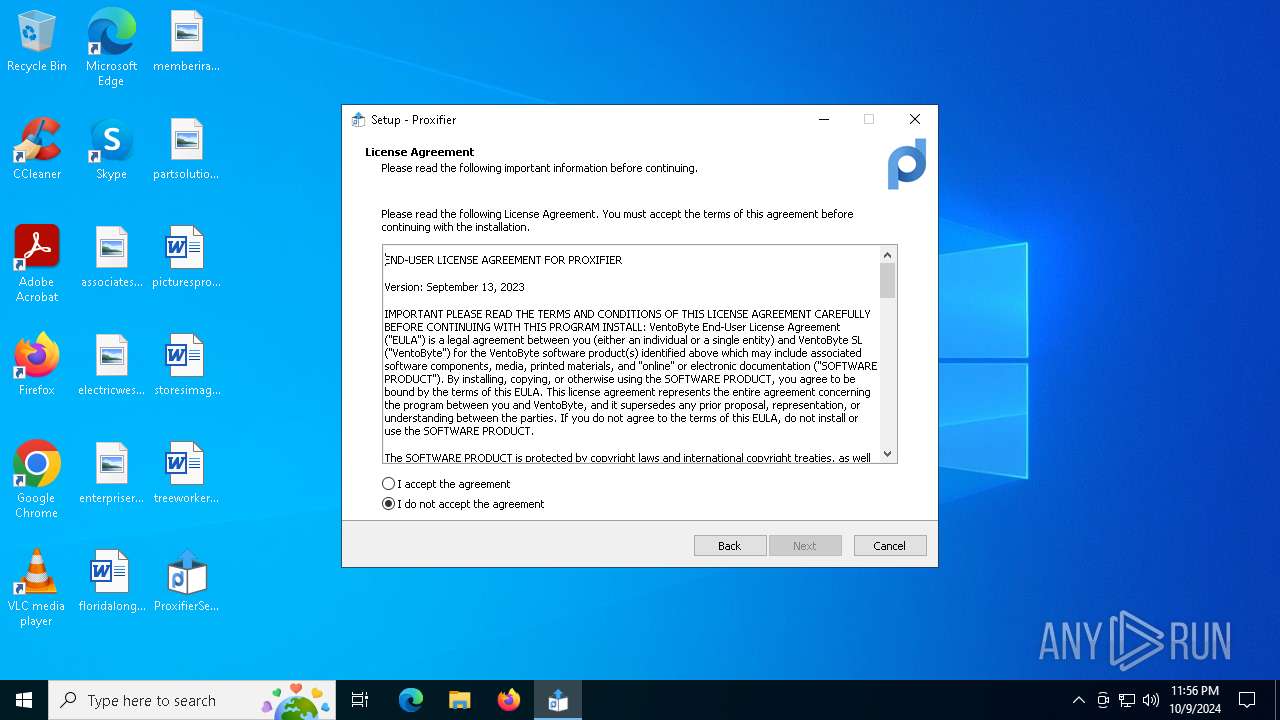The image size is (1280, 720).
Task: Open Task View from the taskbar
Action: coord(360,700)
